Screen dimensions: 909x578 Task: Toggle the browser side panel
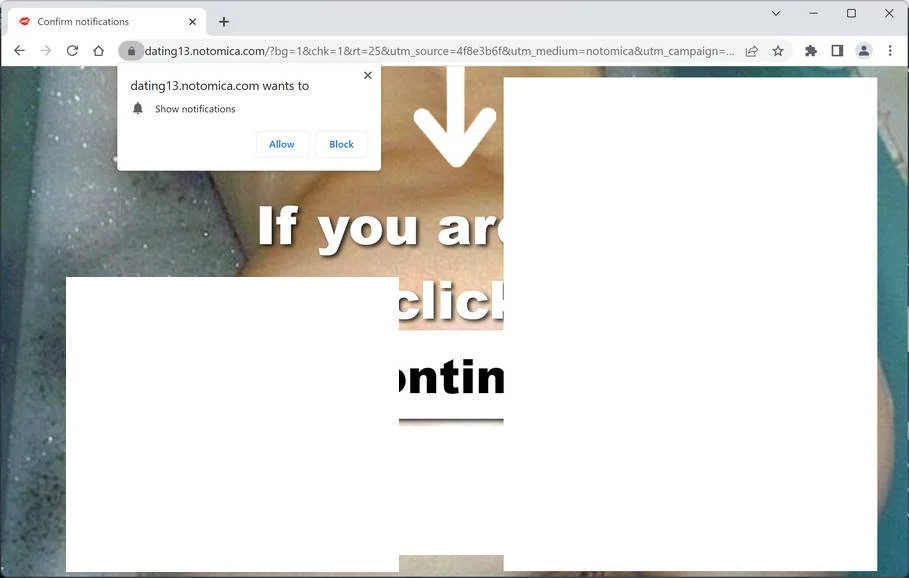click(837, 51)
